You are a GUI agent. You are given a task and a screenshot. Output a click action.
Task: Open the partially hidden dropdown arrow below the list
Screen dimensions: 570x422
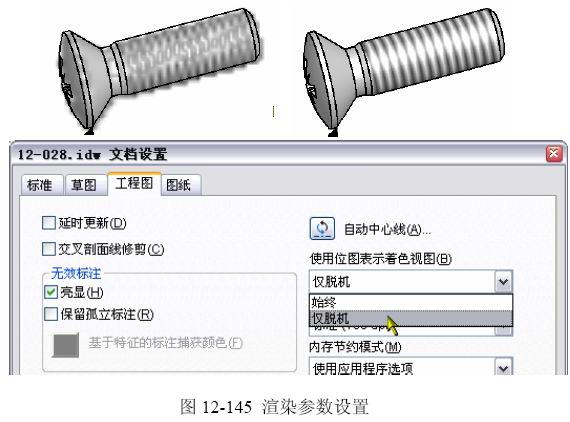tap(503, 330)
